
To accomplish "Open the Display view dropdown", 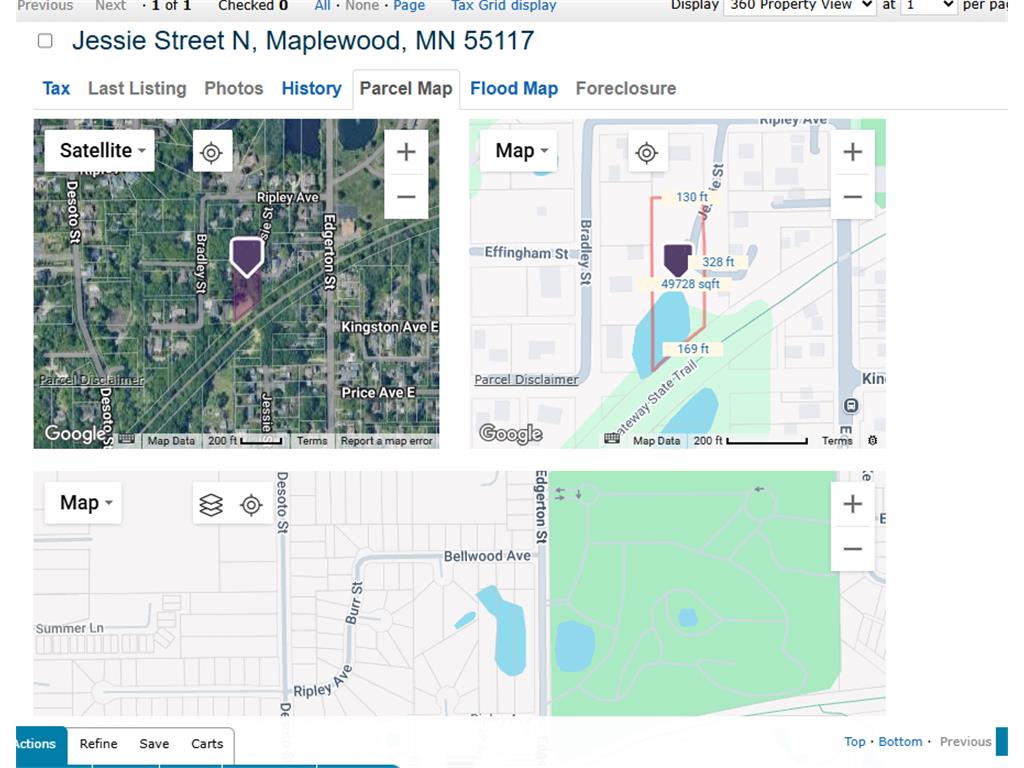I will (799, 5).
